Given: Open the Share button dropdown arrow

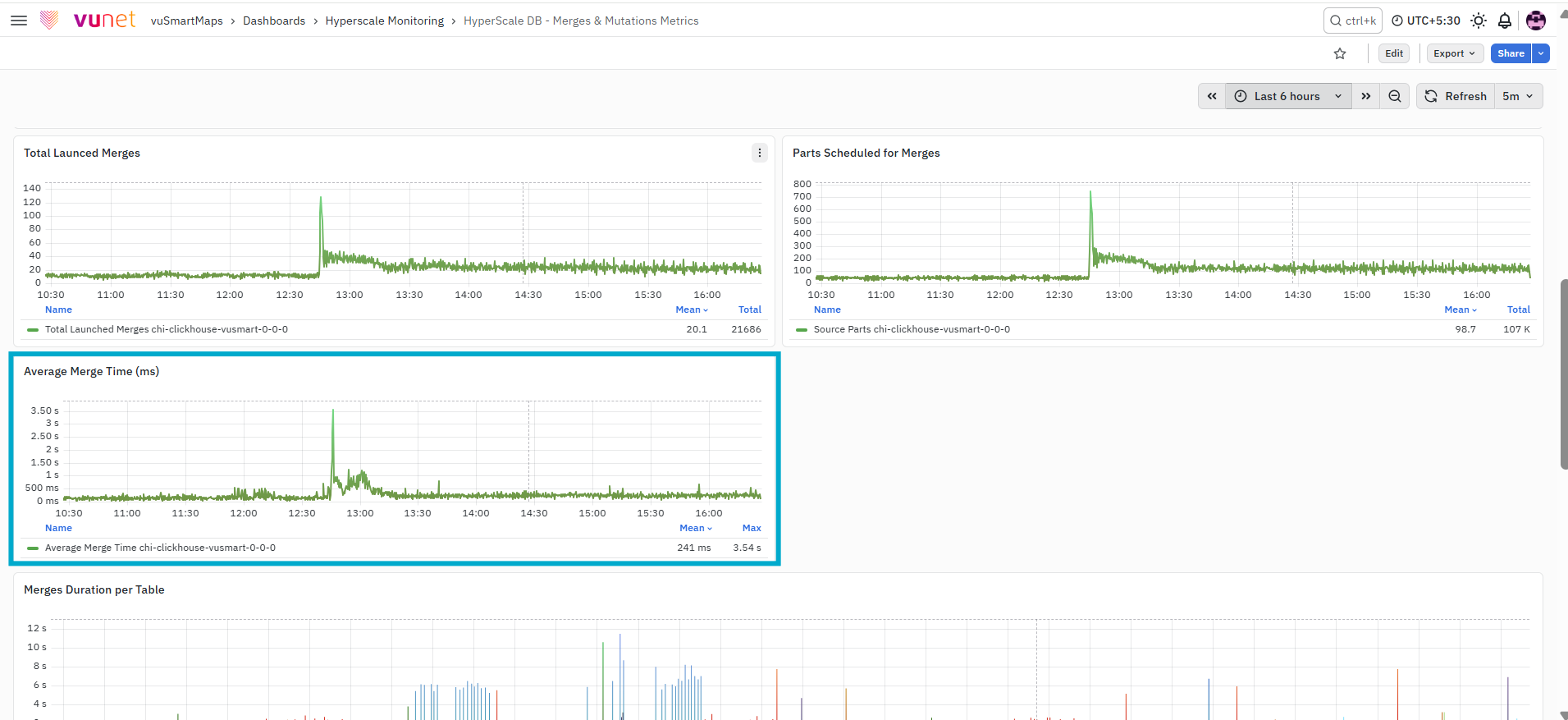Looking at the screenshot, I should (x=1541, y=53).
